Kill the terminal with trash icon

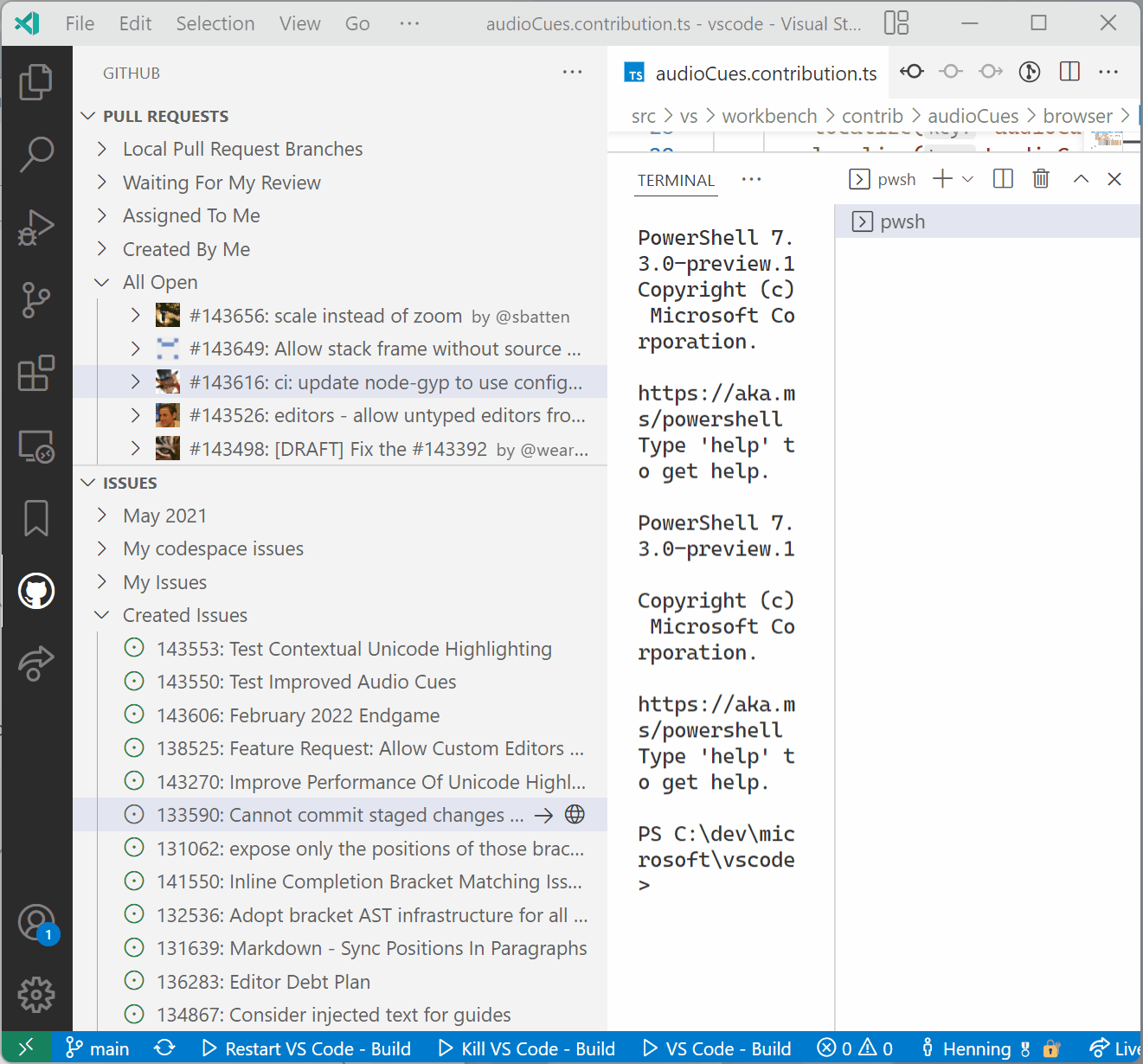1041,179
